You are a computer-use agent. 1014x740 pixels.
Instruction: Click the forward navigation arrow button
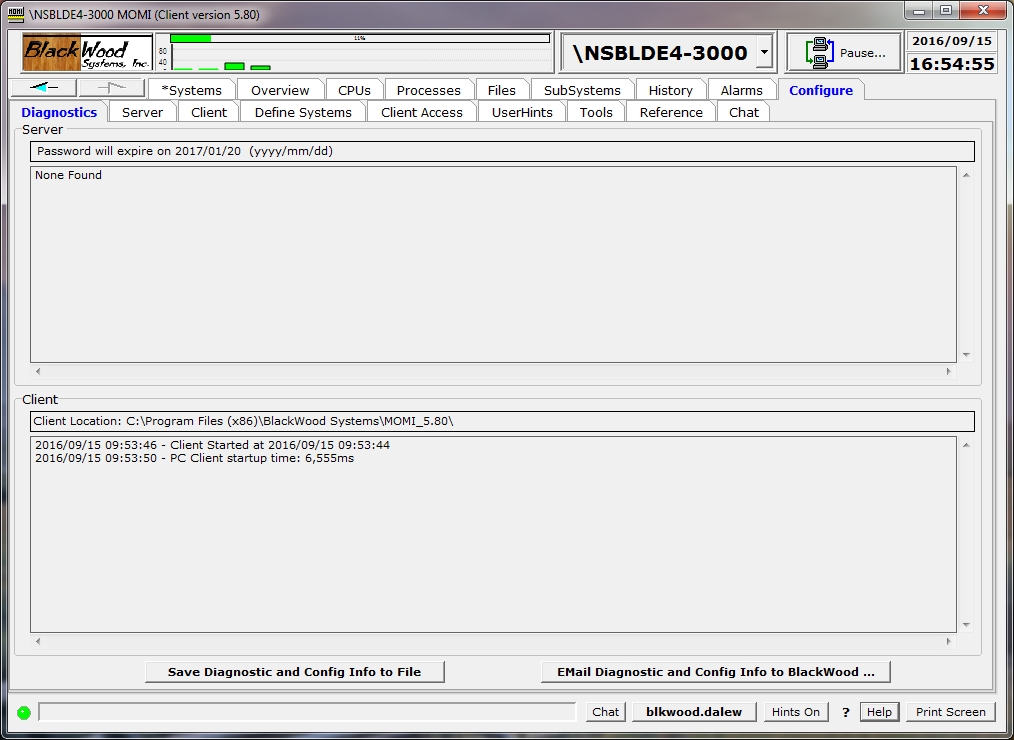[111, 88]
